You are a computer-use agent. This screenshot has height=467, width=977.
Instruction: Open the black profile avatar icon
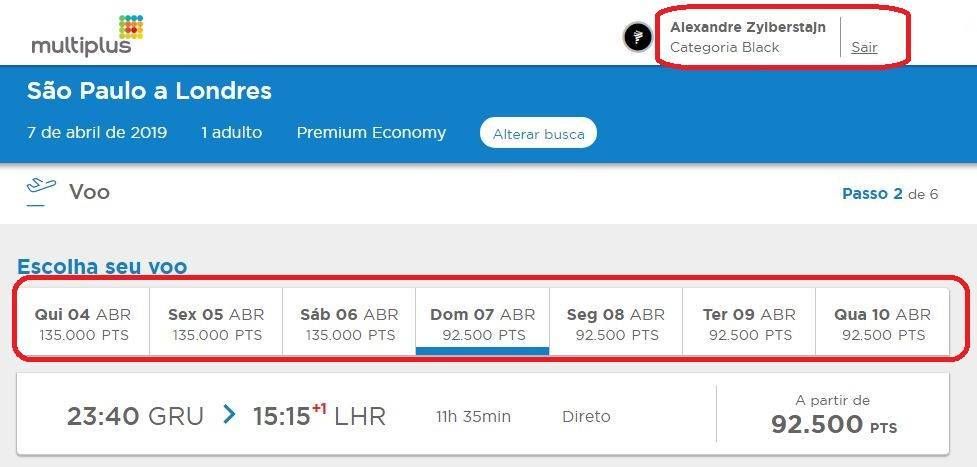638,37
